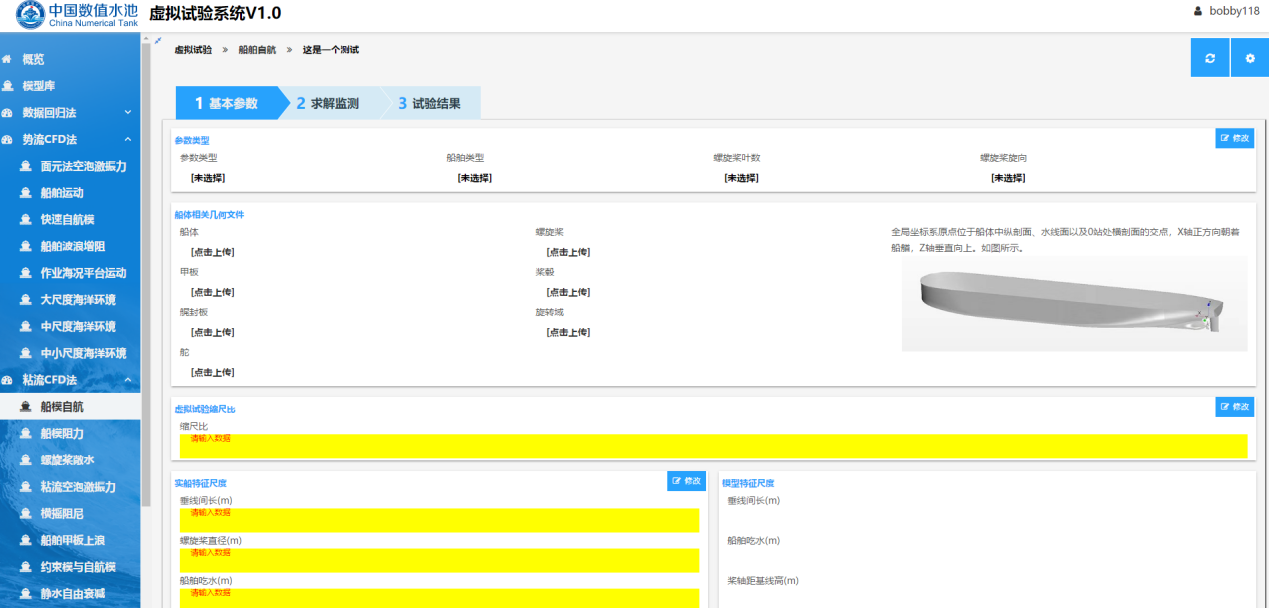This screenshot has height=608, width=1269.
Task: Click the small pin icon above breadcrumb
Action: click(158, 41)
